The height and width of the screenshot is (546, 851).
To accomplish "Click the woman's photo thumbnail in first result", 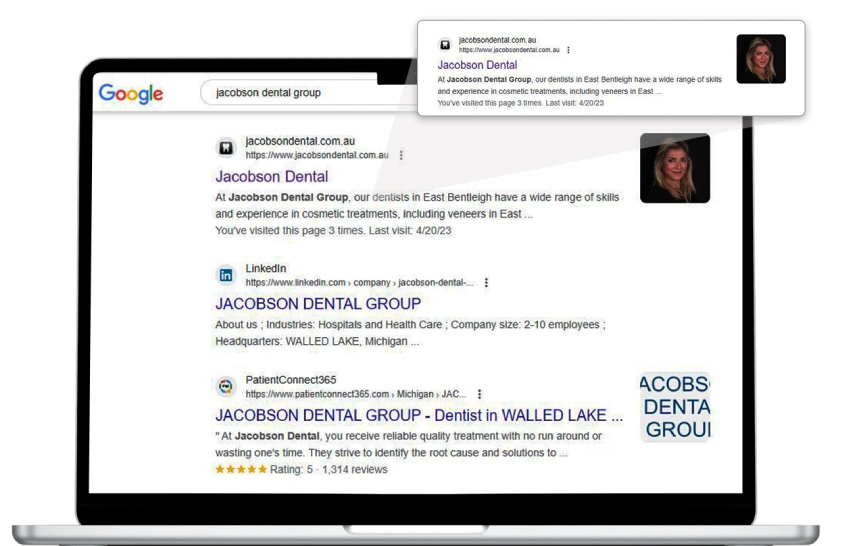I will point(675,168).
